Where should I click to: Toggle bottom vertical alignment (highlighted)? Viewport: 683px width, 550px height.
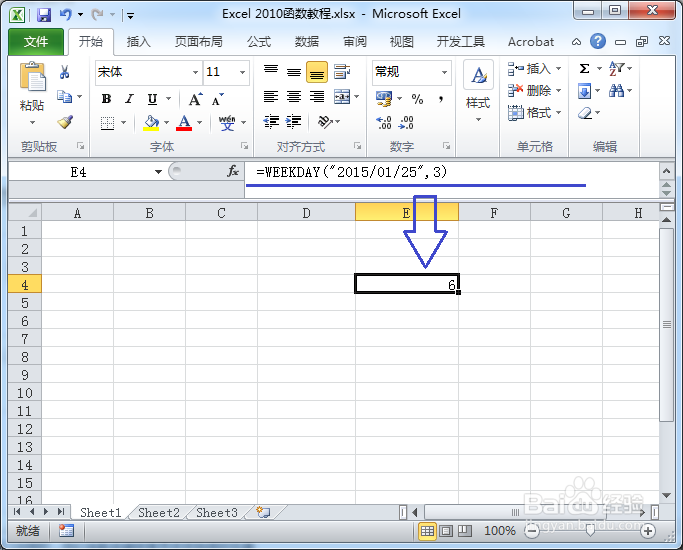click(317, 71)
